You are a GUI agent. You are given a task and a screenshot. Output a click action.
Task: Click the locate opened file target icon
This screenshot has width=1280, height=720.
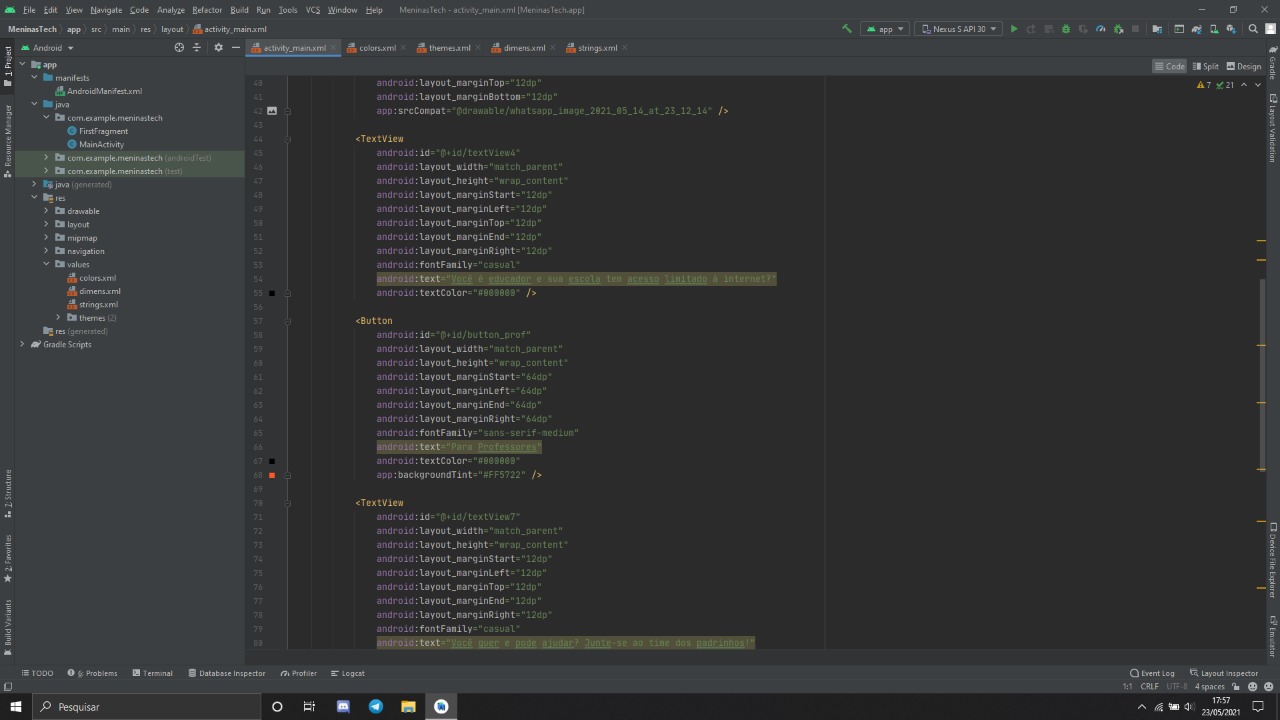[x=179, y=48]
